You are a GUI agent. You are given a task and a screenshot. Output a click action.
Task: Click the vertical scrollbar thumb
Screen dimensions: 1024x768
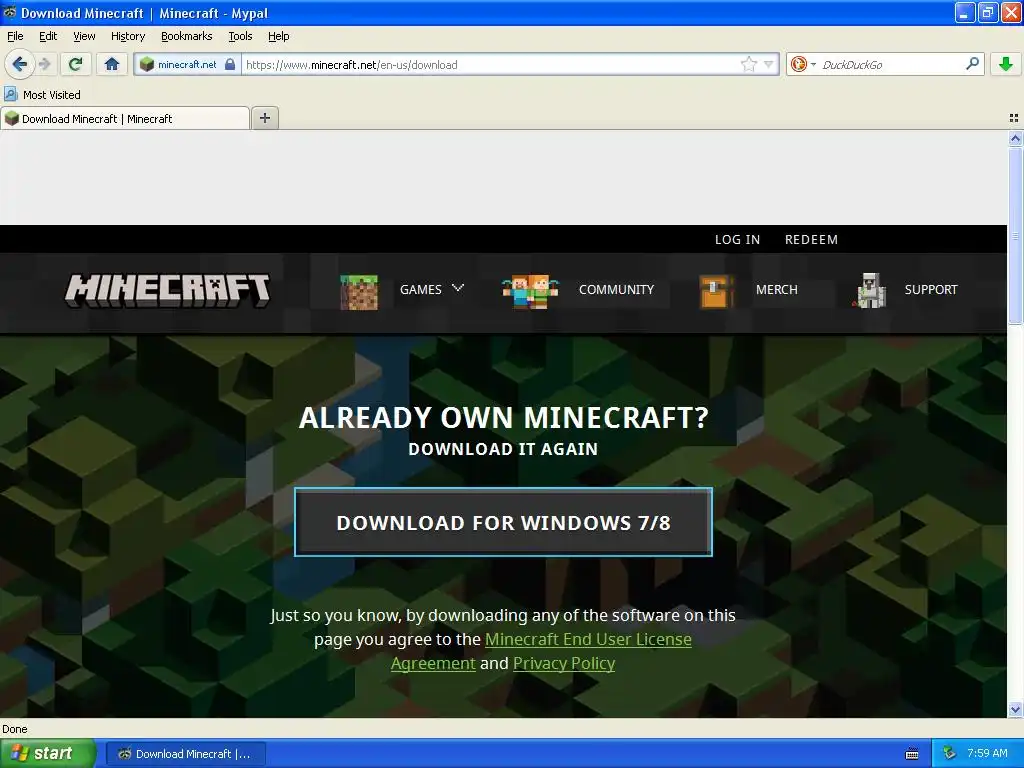tap(1015, 235)
